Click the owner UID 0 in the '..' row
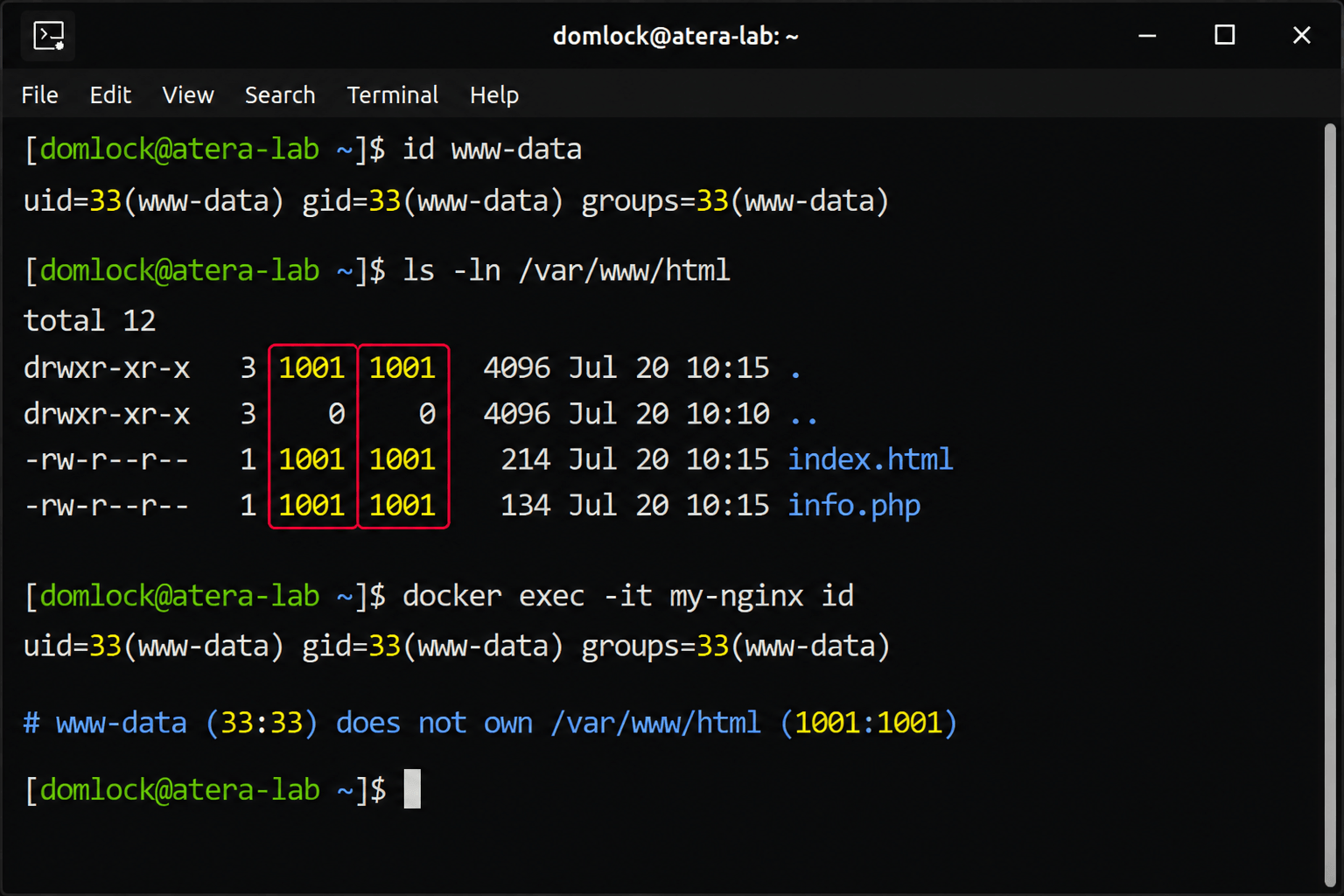 click(x=337, y=414)
